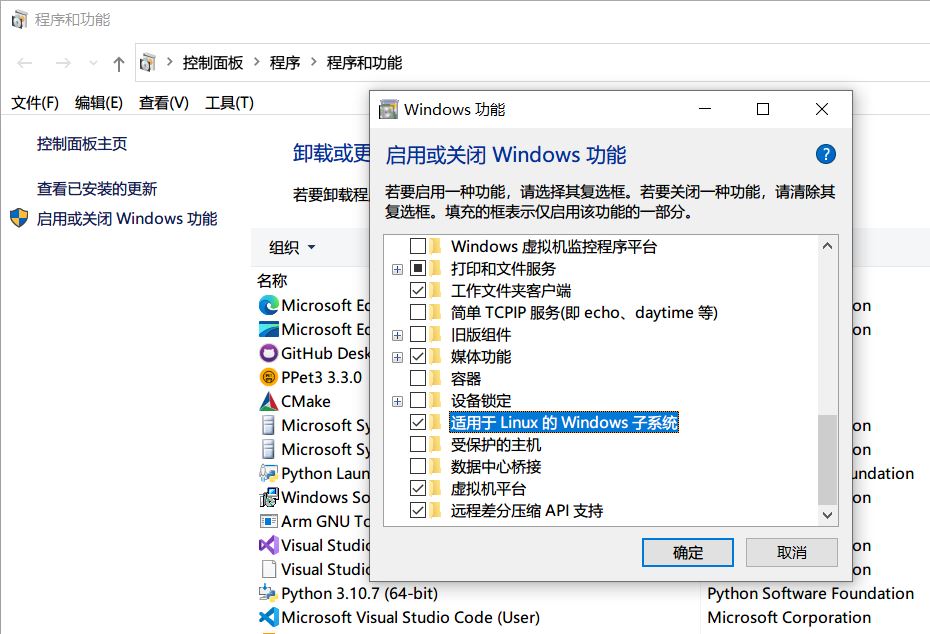Click the blue help question mark icon
This screenshot has width=930, height=634.
tap(825, 154)
